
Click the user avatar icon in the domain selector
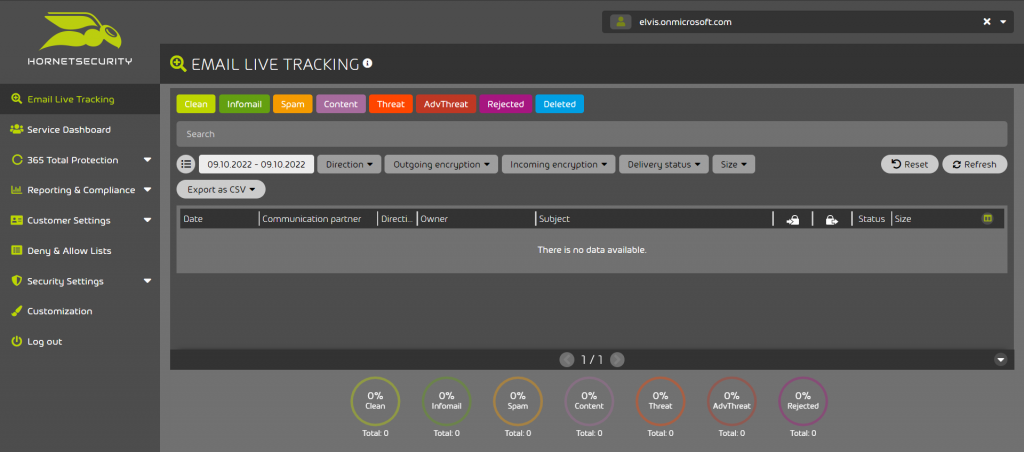pos(620,22)
